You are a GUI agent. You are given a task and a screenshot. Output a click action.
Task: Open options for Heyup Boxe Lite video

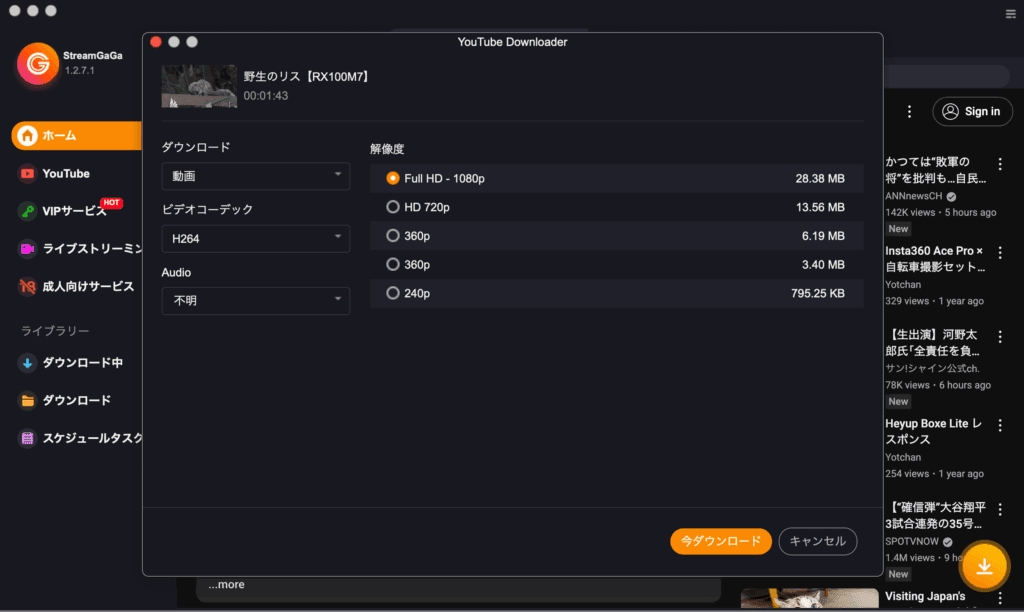click(1000, 425)
